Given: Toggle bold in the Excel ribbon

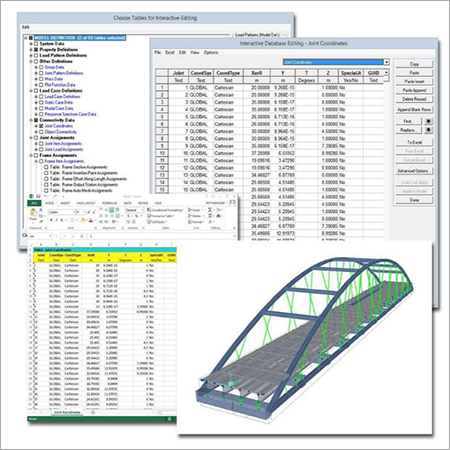Looking at the screenshot, I should (x=51, y=220).
